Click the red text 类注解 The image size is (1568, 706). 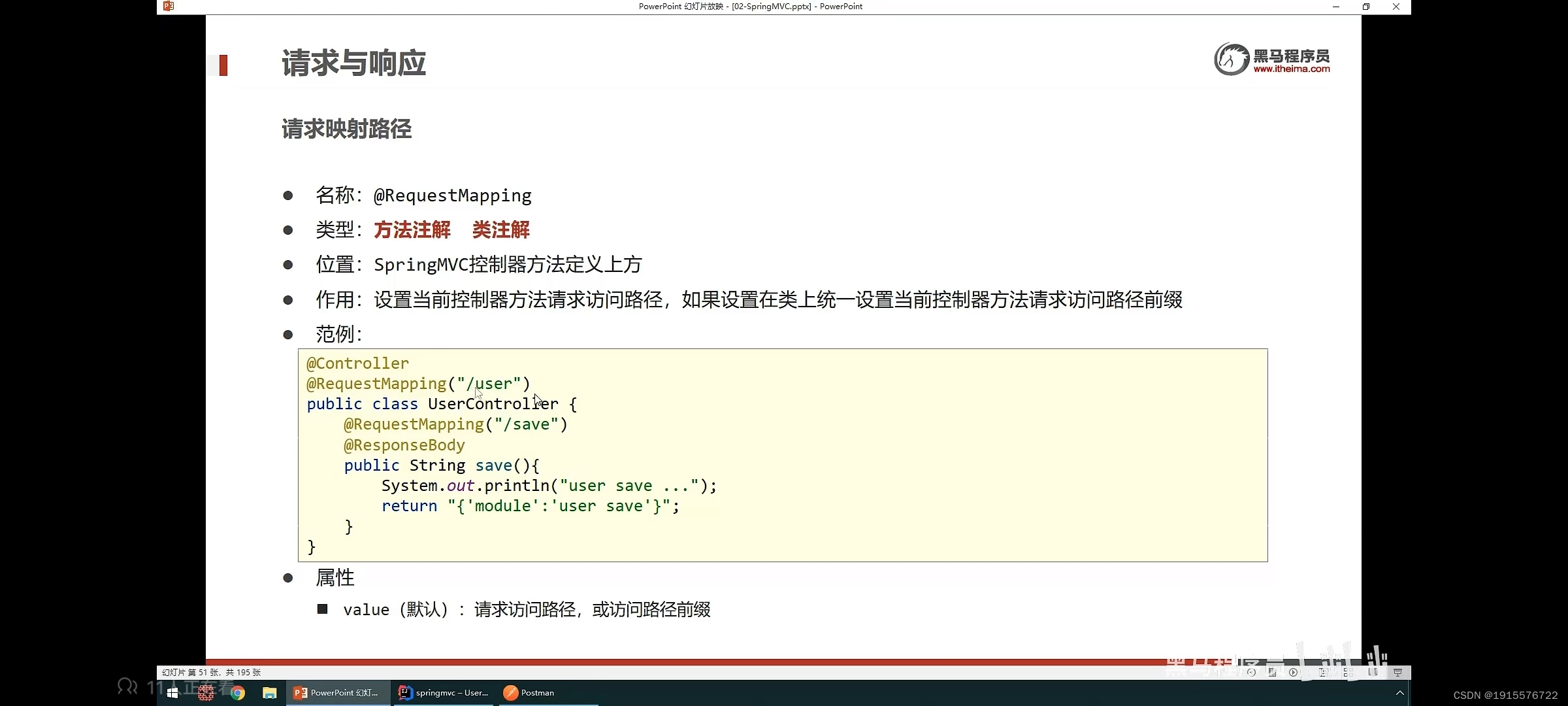pos(501,229)
